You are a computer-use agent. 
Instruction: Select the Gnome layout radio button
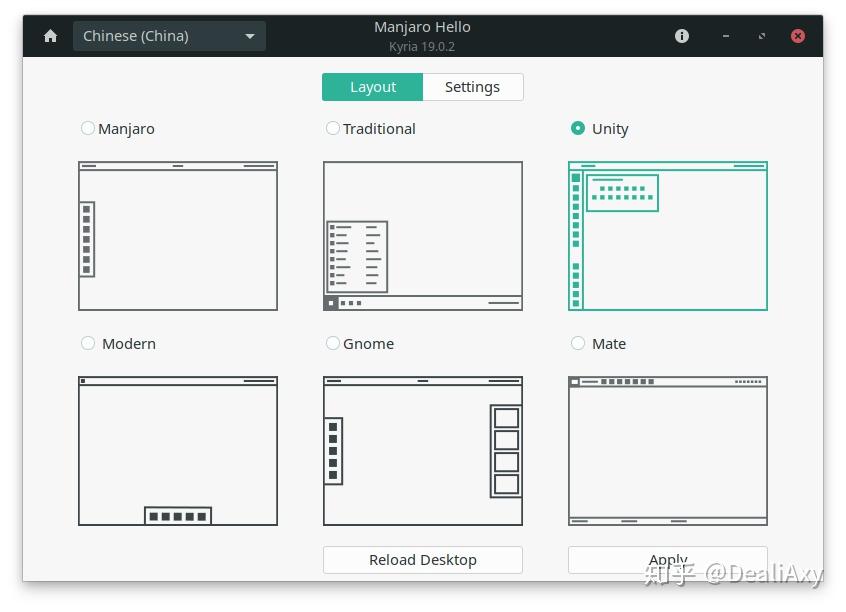coord(332,343)
